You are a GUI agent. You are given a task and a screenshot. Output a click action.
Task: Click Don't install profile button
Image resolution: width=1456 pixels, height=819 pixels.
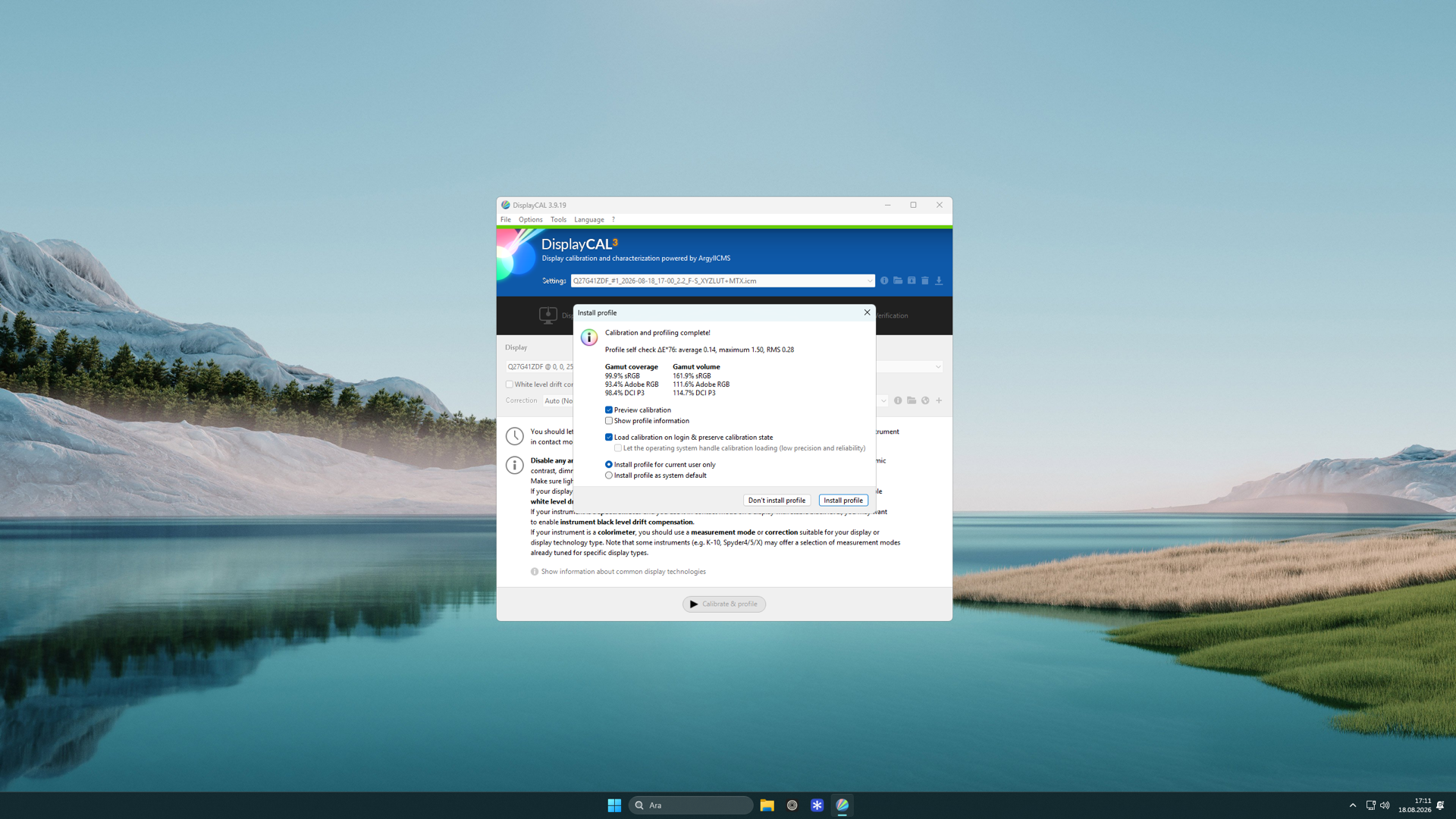(777, 500)
